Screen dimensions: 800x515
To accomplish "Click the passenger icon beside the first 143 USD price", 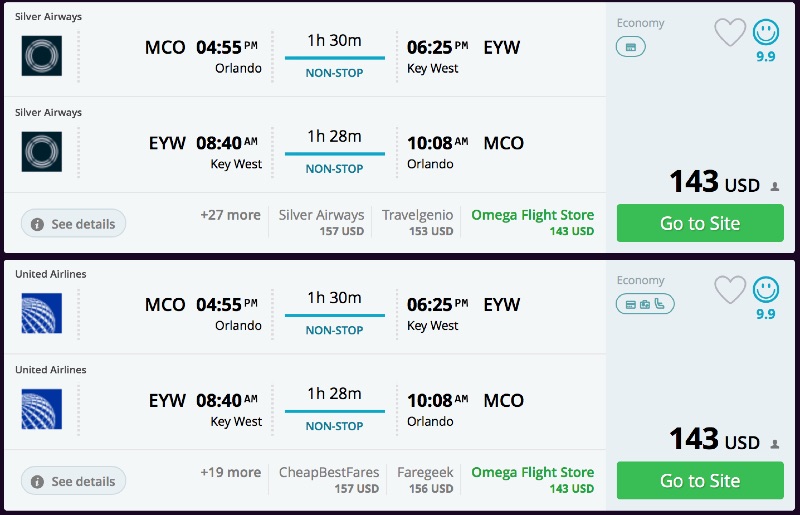I will click(x=774, y=186).
